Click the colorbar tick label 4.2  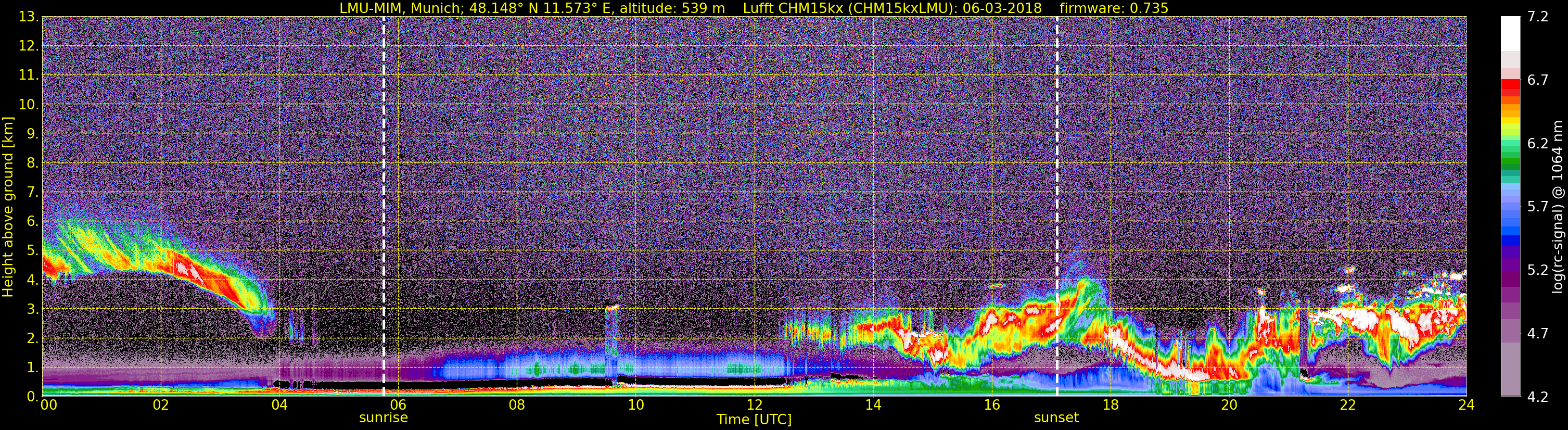coord(1538,397)
